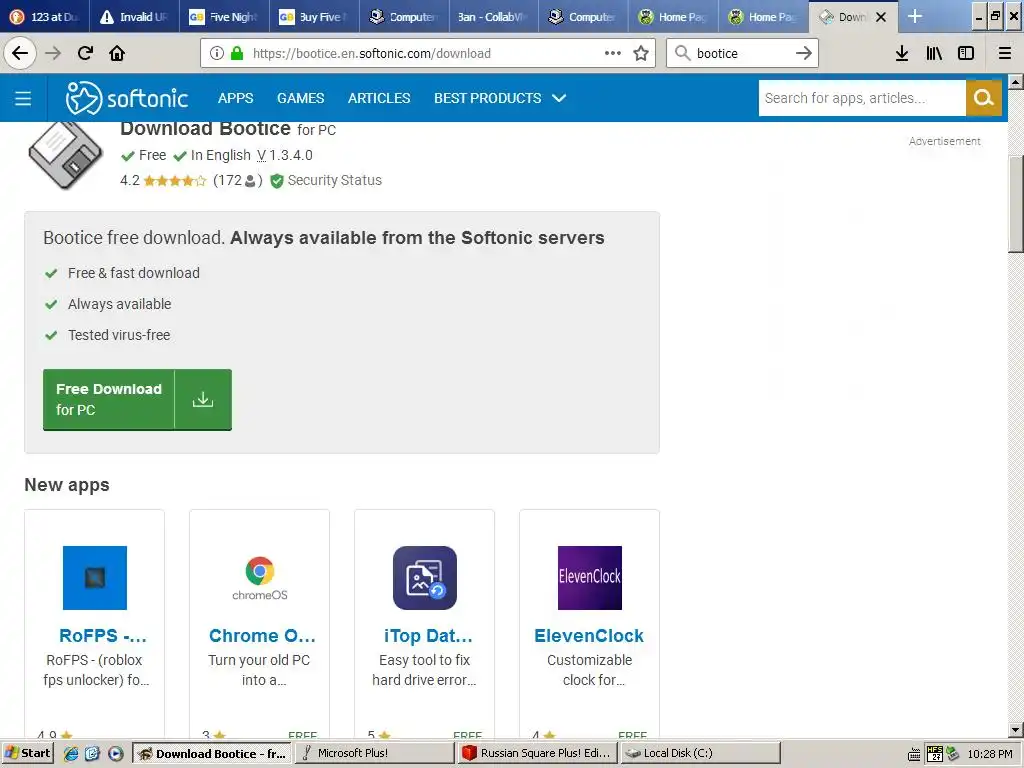Click the orange Softonic search button
Image resolution: width=1024 pixels, height=768 pixels.
coord(984,98)
